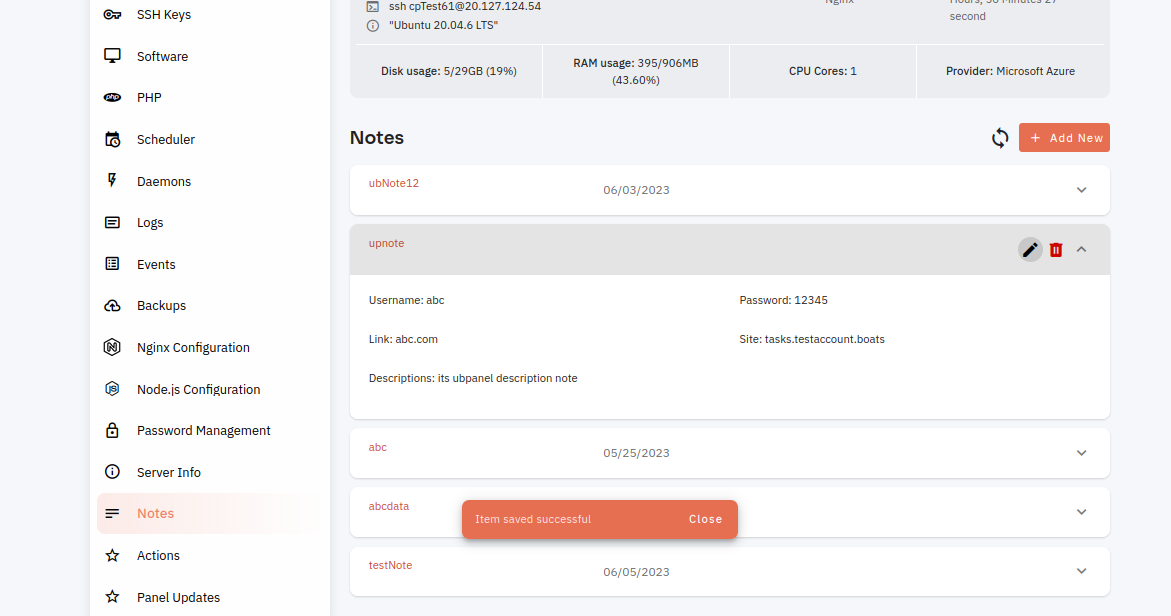Refresh the notes list
Image resolution: width=1171 pixels, height=616 pixels.
coord(1000,138)
